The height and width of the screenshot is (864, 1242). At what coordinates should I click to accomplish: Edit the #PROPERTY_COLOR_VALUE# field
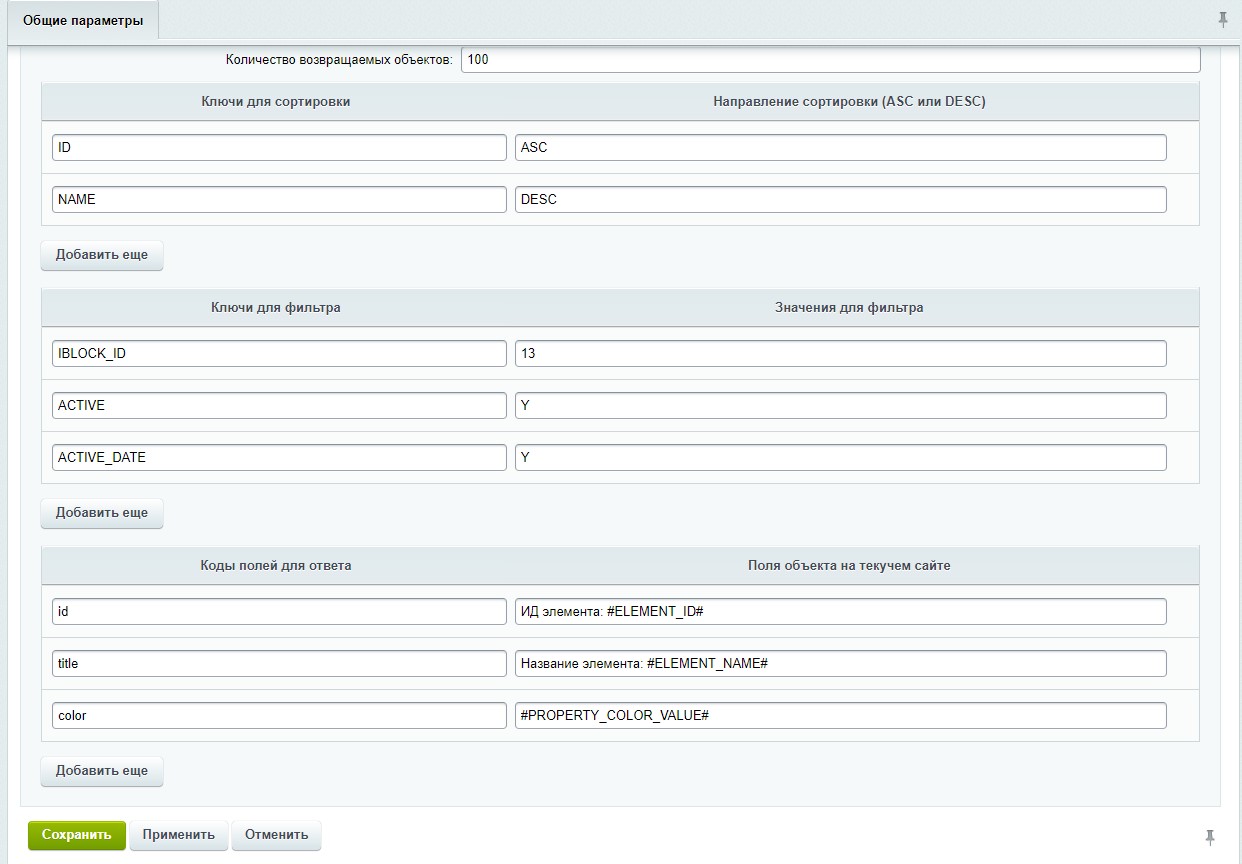(x=840, y=715)
